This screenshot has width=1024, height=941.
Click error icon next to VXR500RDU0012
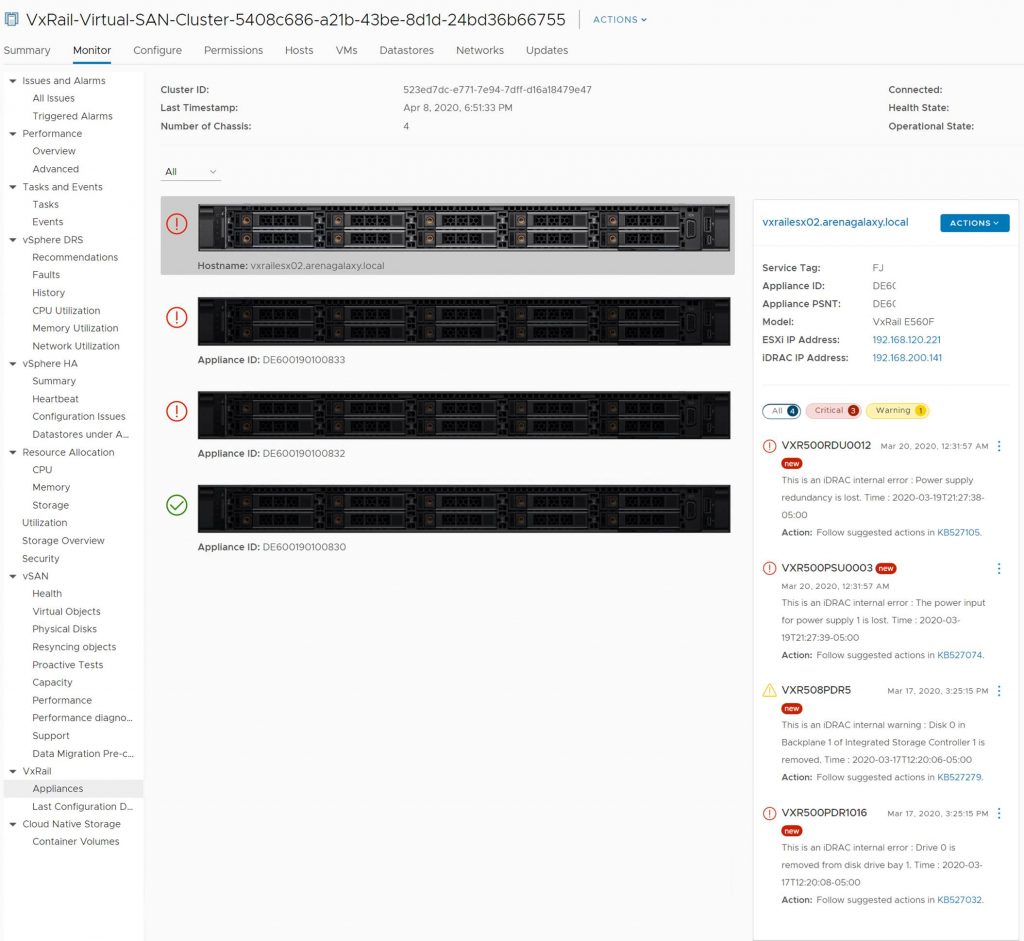(x=769, y=446)
